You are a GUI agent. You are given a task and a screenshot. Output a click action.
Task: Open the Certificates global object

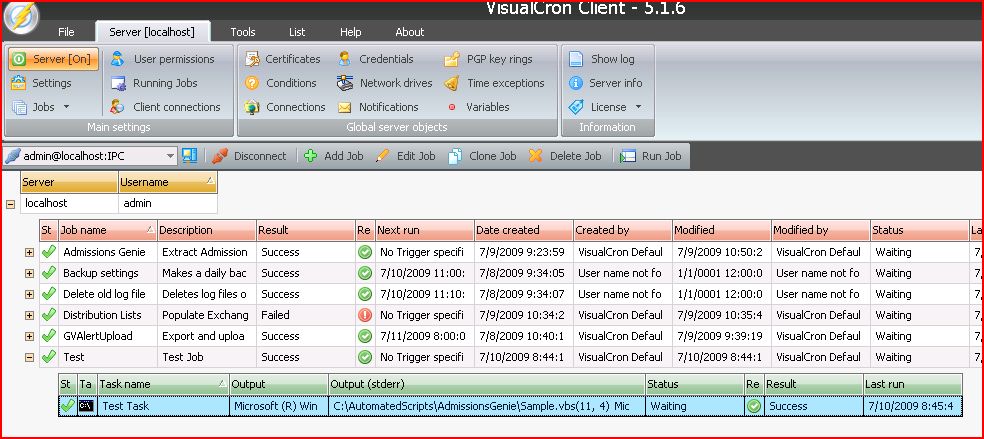[x=283, y=59]
